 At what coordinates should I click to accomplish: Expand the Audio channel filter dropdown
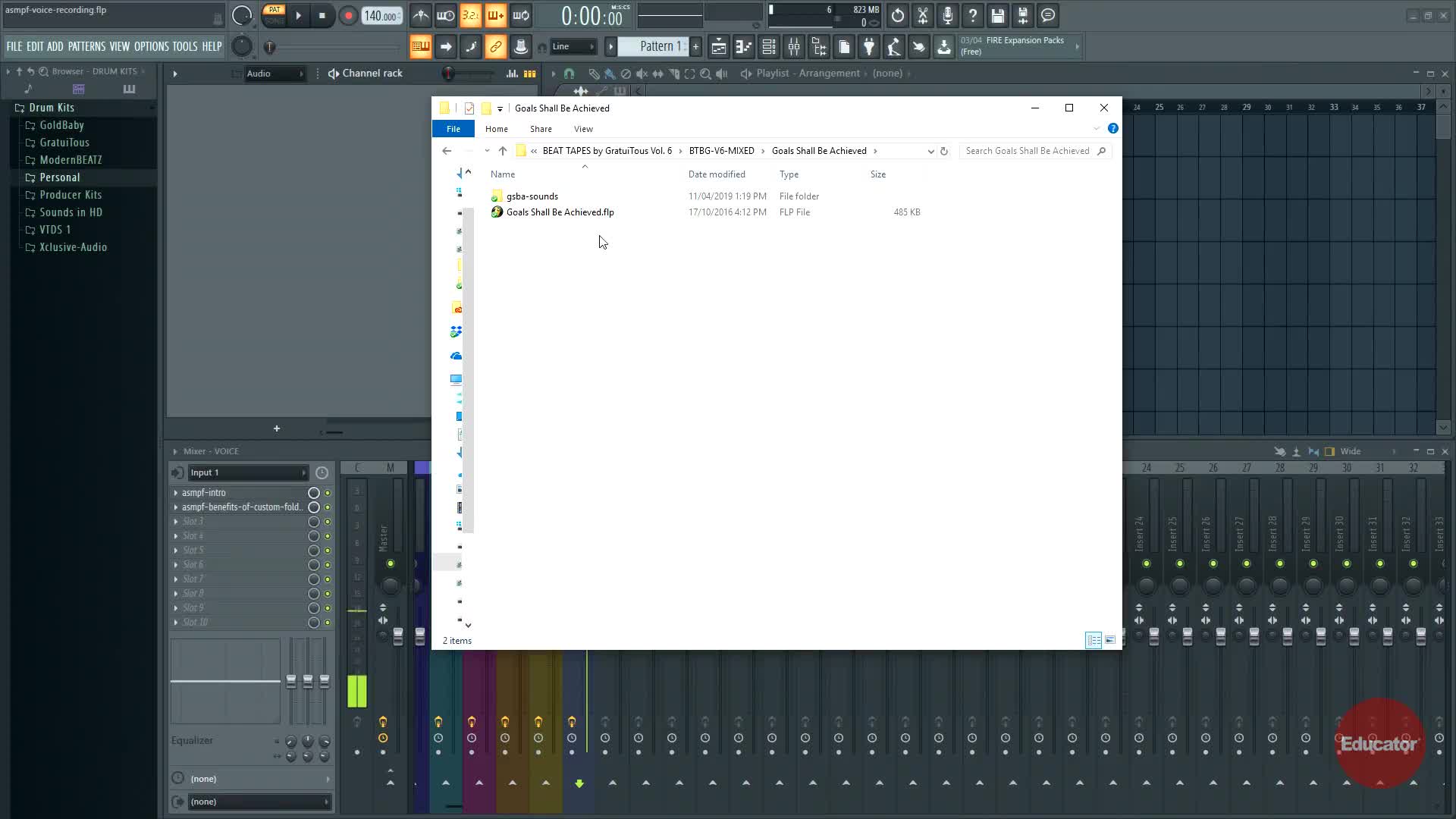pyautogui.click(x=274, y=74)
